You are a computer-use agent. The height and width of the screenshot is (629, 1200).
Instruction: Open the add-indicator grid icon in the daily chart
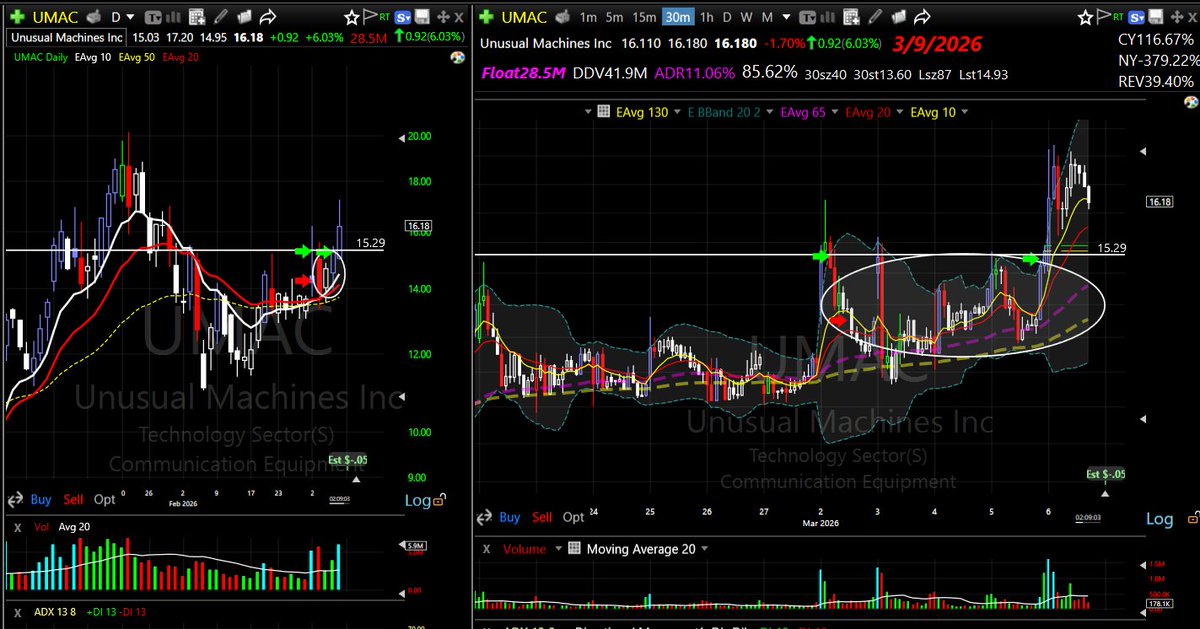click(x=197, y=17)
